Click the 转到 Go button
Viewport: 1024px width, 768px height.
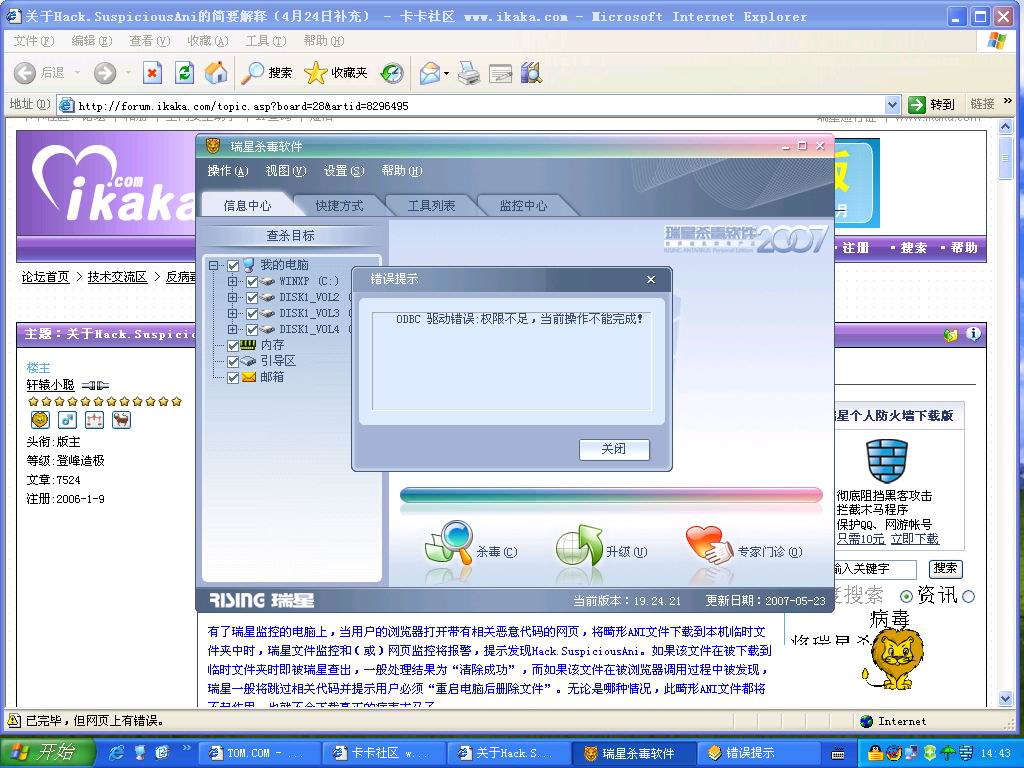point(932,104)
